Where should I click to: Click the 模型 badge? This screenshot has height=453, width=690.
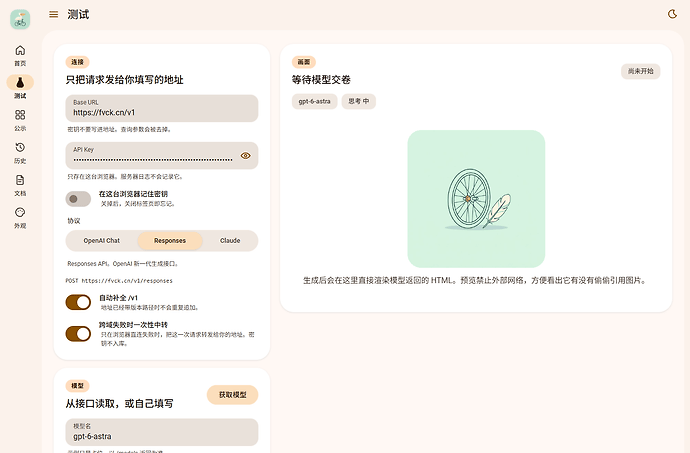coord(77,386)
